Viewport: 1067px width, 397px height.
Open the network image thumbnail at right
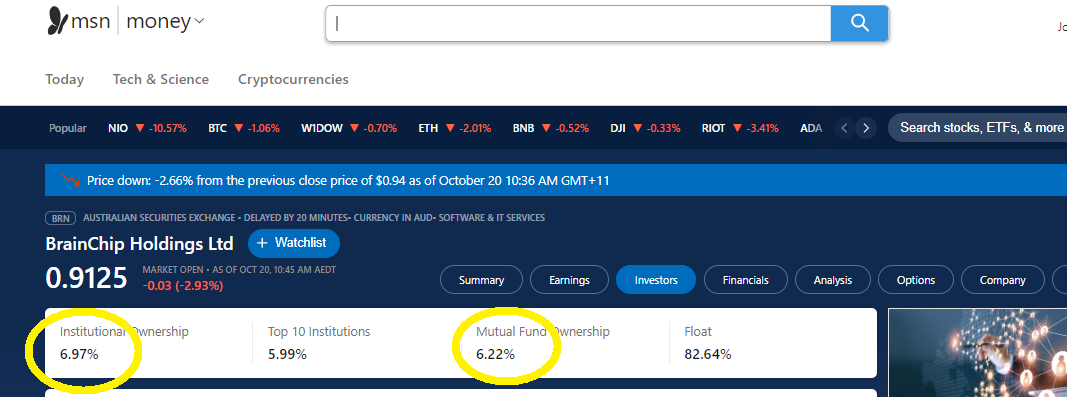(x=978, y=353)
